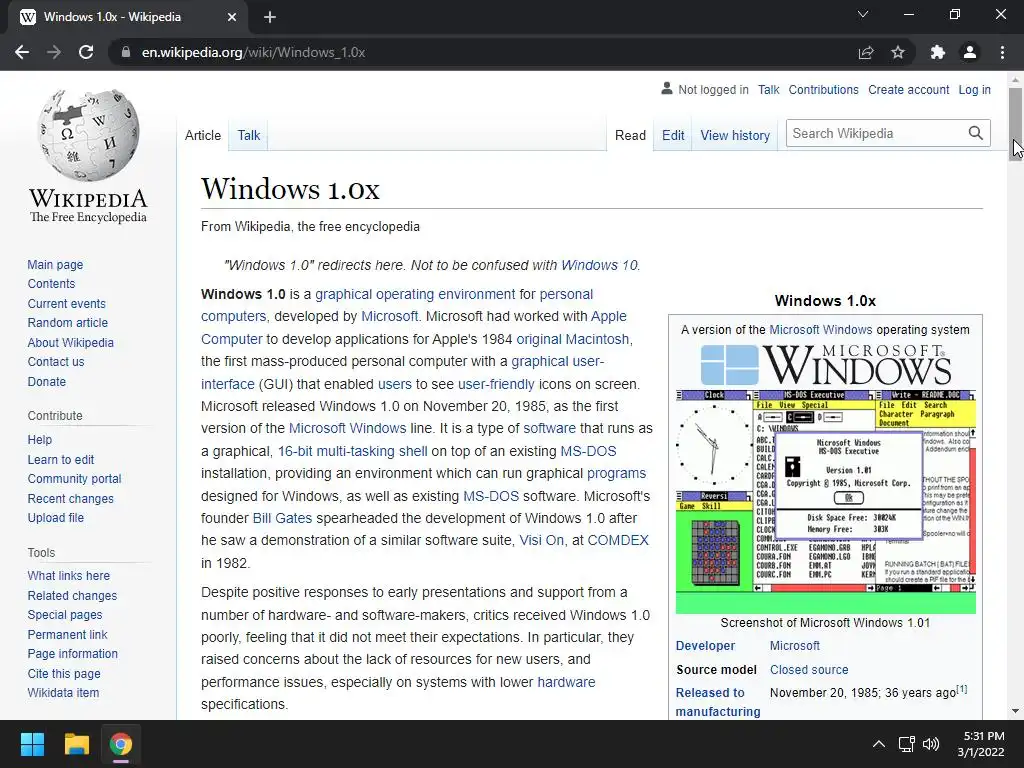Screen dimensions: 1024x768
Task: Open Recent changes link
Action: click(71, 499)
